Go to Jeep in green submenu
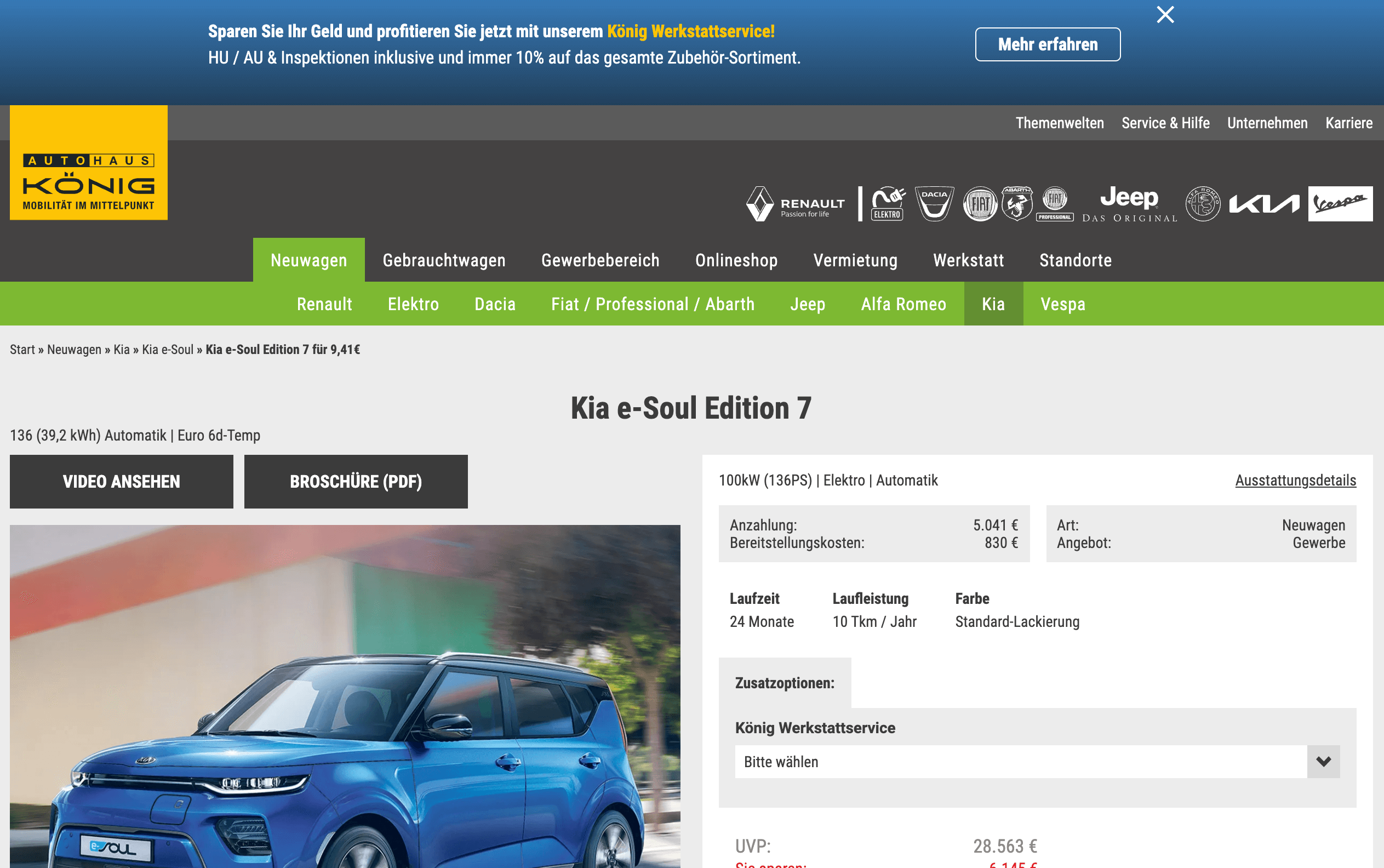The height and width of the screenshot is (868, 1384). pos(808,304)
